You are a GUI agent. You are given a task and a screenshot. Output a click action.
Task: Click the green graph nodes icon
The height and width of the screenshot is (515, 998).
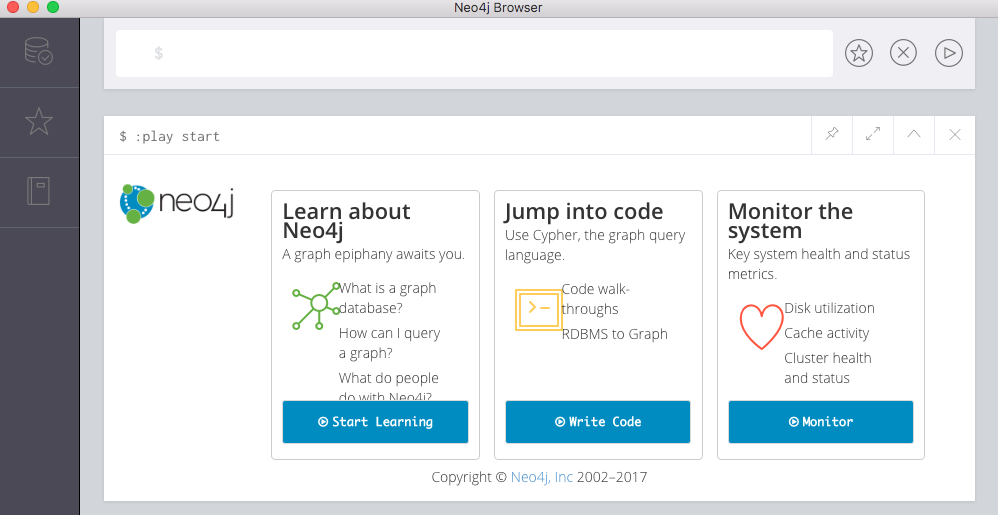click(x=314, y=307)
